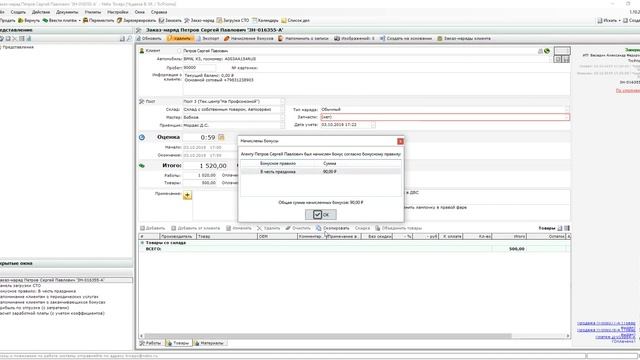Viewport: 640px width, 360px height.
Task: Switch to the Товары tab
Action: (x=178, y=343)
